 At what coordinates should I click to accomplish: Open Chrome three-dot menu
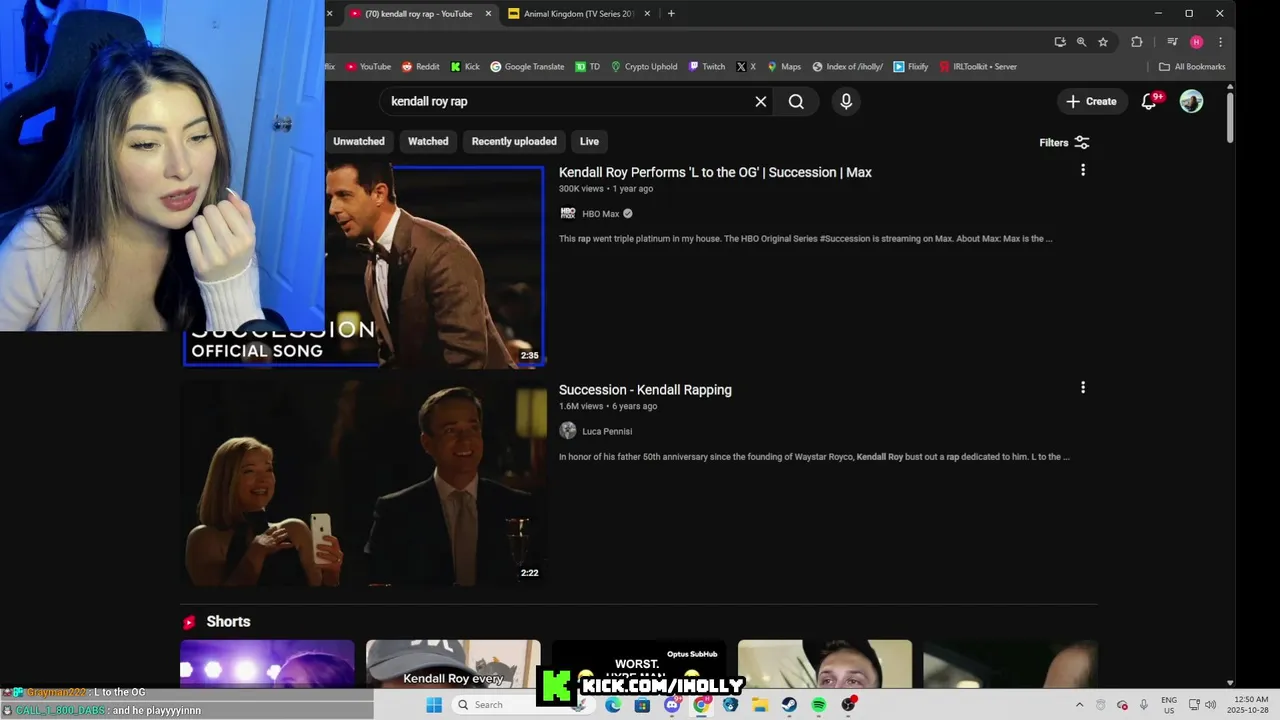1220,42
